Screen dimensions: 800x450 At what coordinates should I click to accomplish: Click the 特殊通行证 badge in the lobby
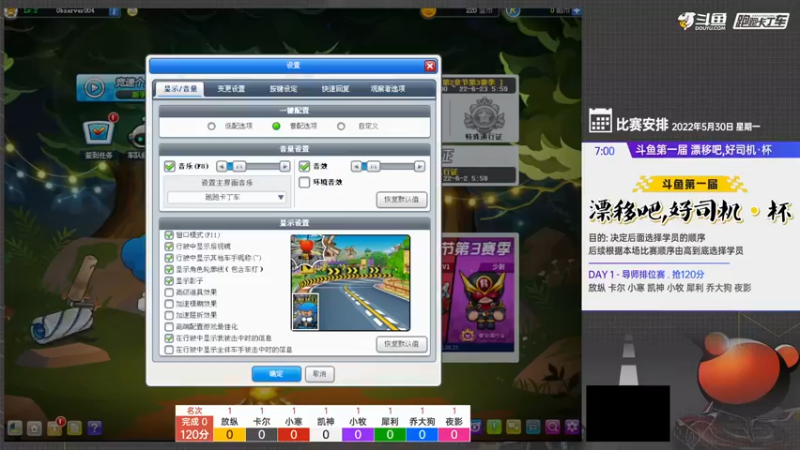(484, 117)
